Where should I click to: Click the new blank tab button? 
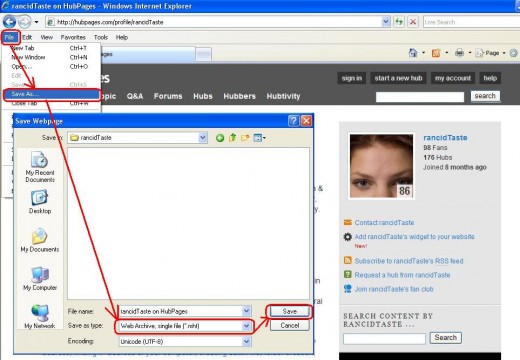(203, 54)
